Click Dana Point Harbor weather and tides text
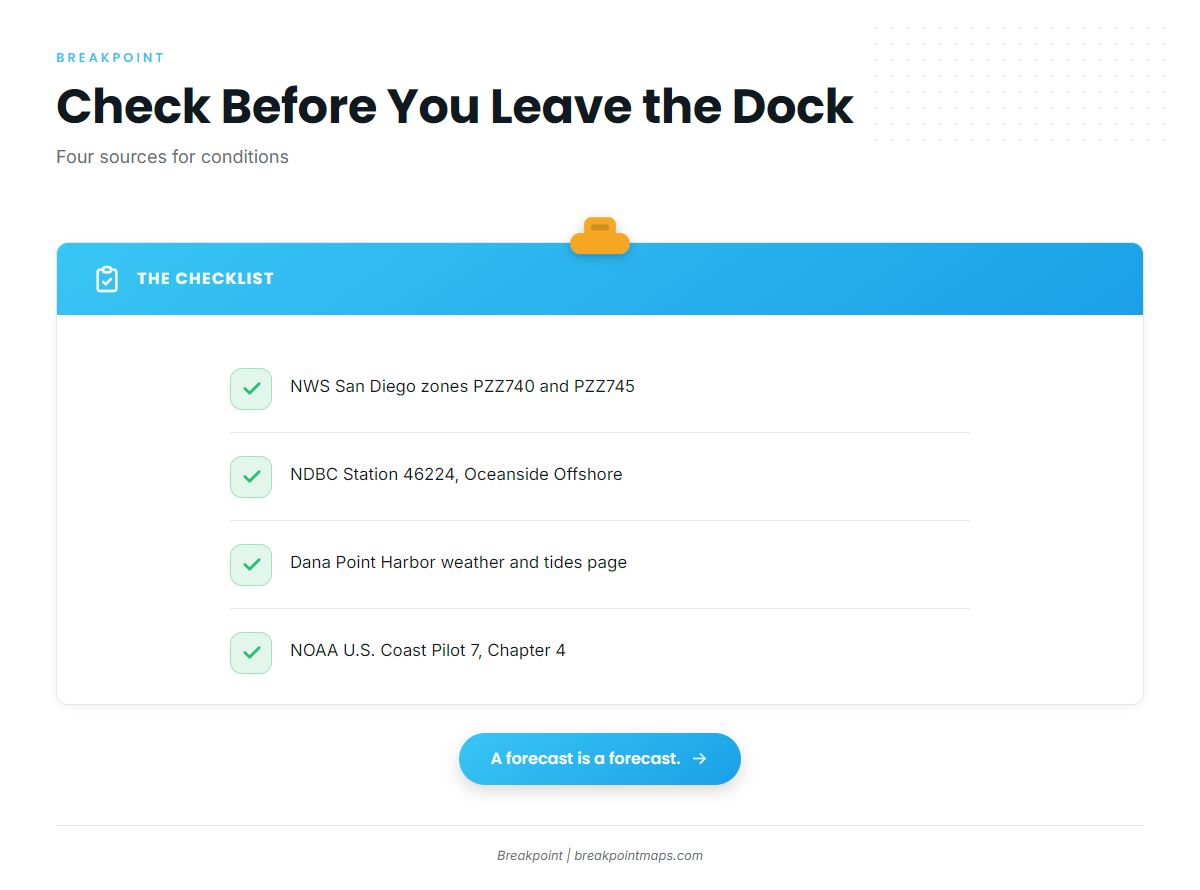The width and height of the screenshot is (1200, 890). pyautogui.click(x=458, y=562)
